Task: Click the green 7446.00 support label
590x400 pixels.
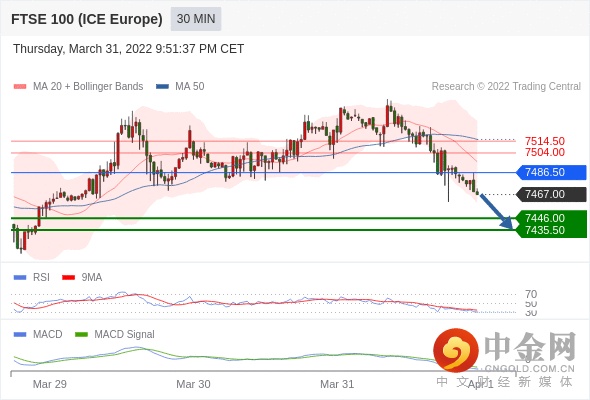Action: point(551,218)
